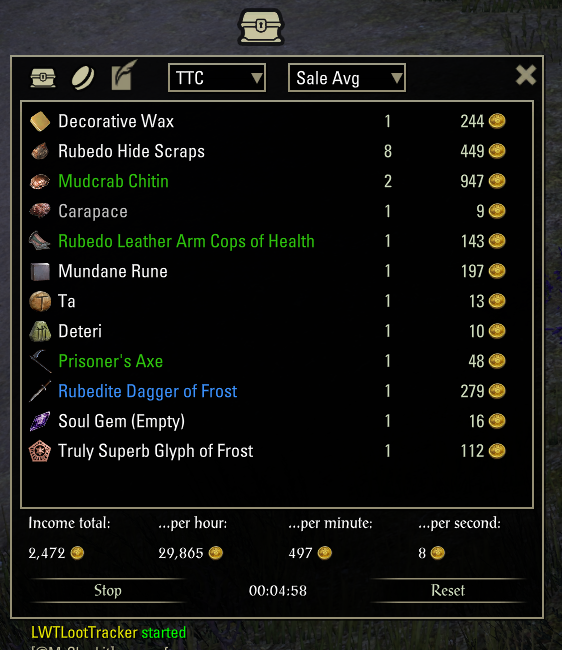Open the TTC price source dropdown

coord(217,78)
